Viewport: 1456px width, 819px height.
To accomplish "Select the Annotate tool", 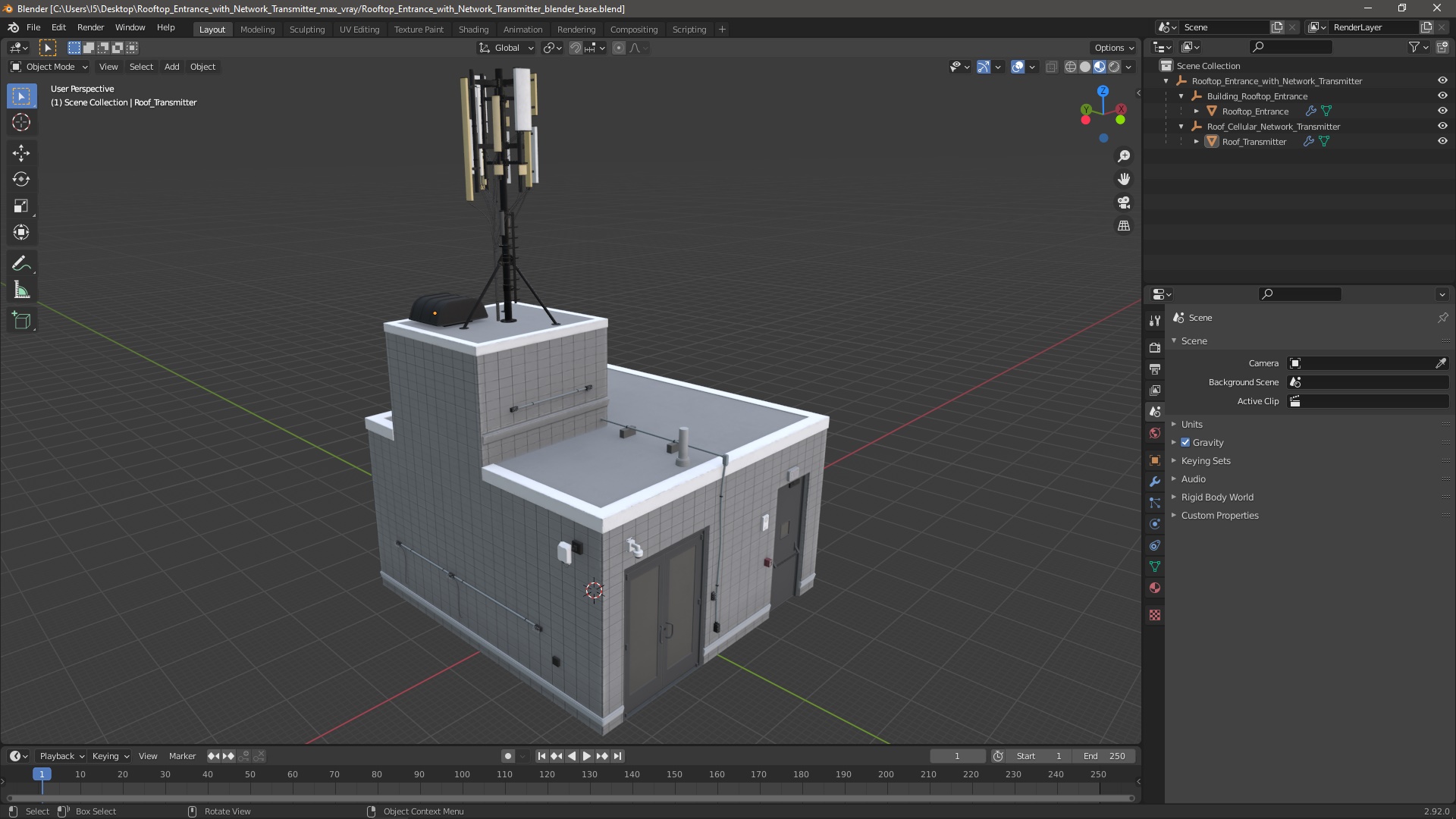I will click(21, 264).
